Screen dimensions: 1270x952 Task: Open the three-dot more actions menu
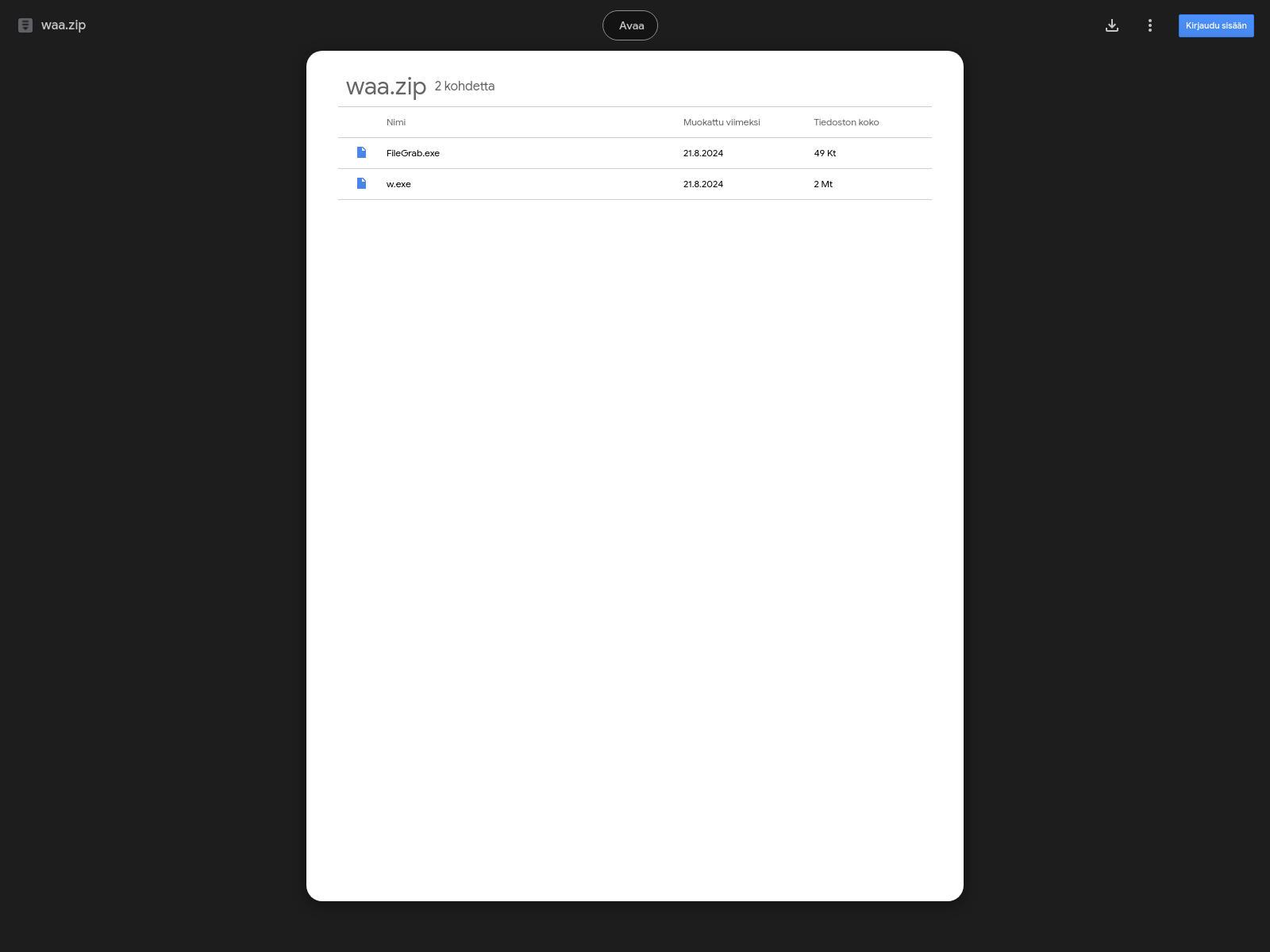(1149, 25)
